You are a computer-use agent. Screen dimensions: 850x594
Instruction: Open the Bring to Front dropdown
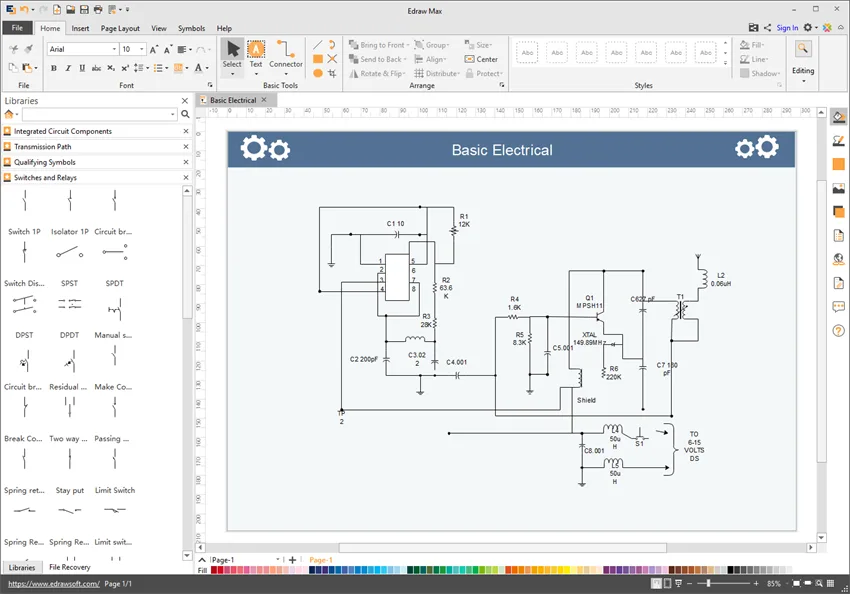pyautogui.click(x=379, y=45)
